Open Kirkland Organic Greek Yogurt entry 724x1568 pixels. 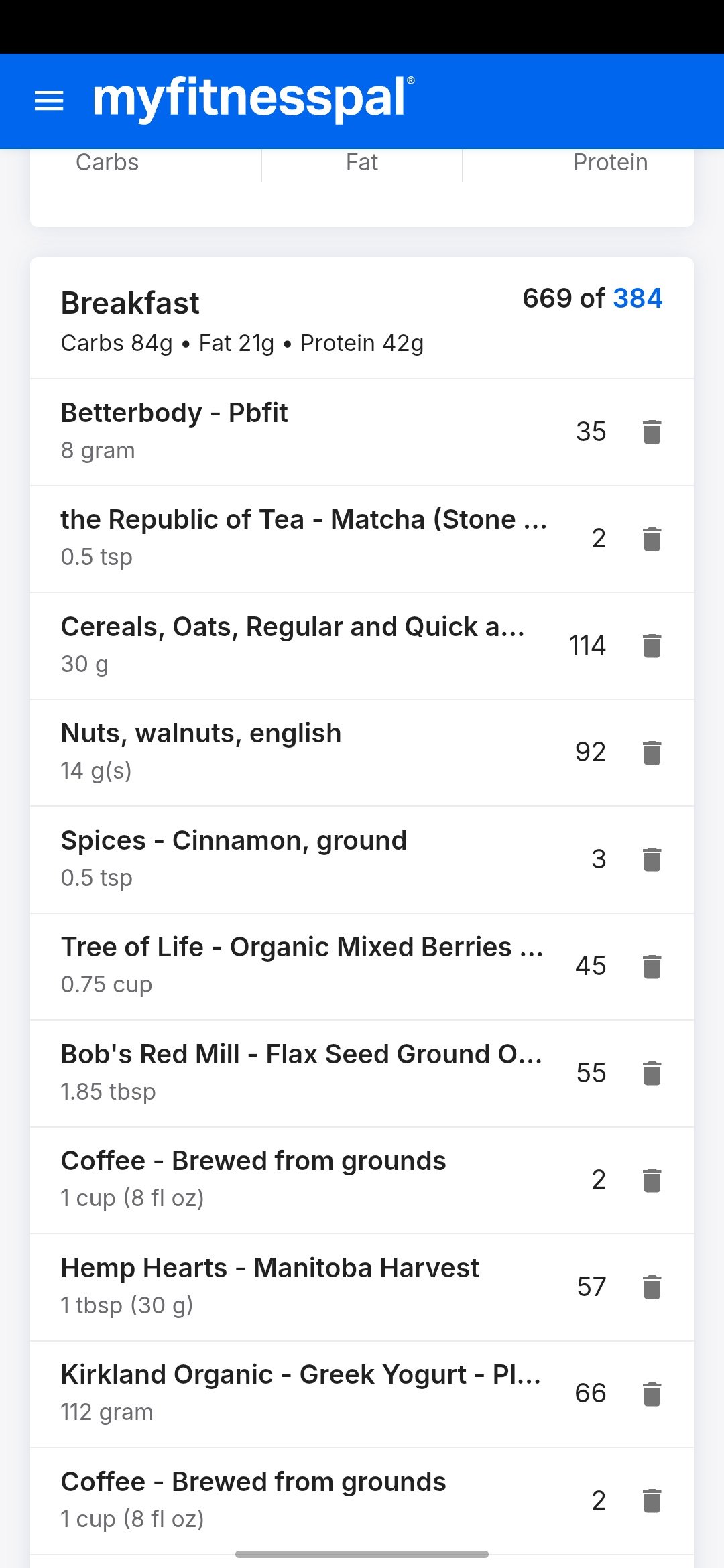300,1375
